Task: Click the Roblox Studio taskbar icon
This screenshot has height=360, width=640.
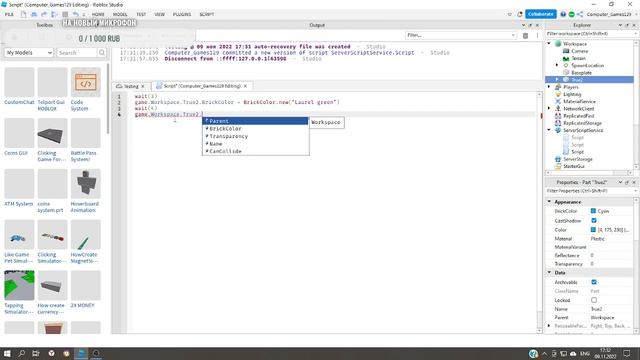Action: pos(81,353)
